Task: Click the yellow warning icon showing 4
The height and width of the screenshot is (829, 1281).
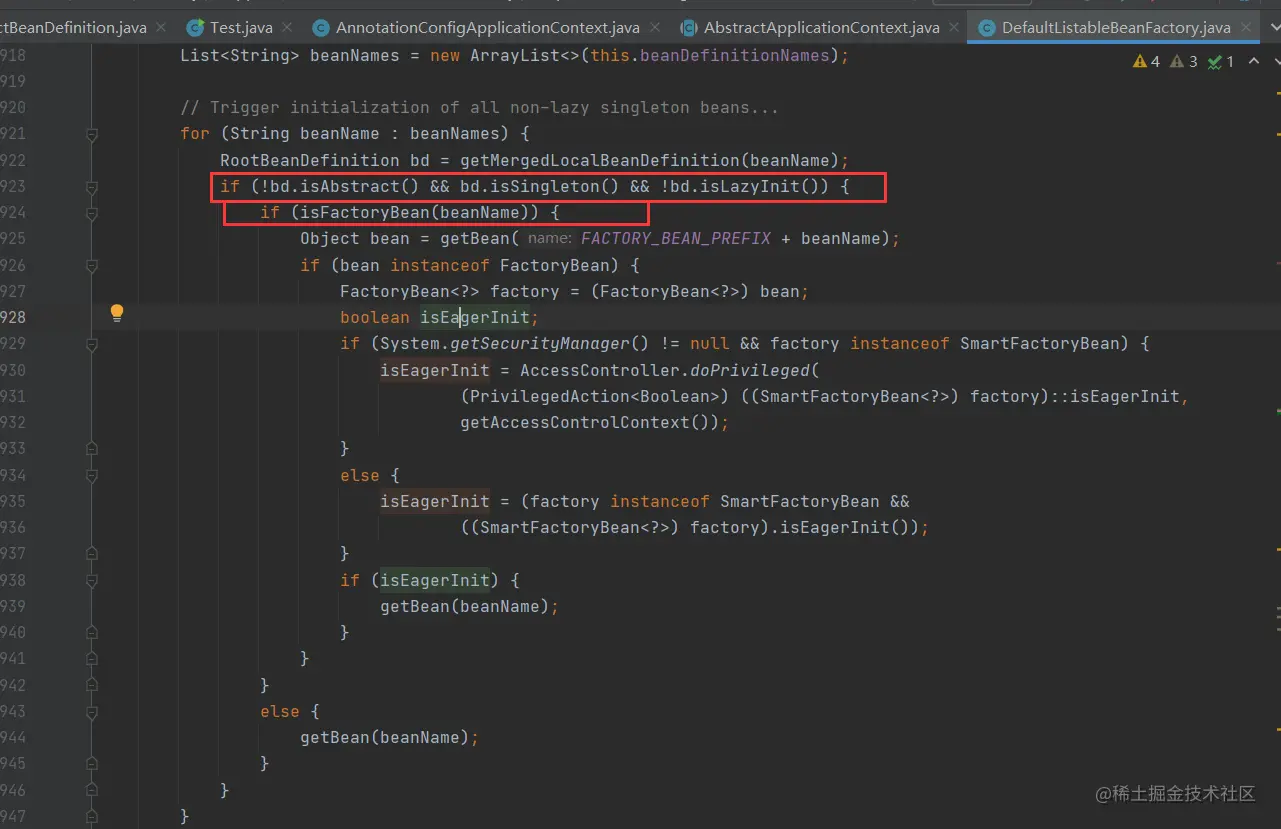Action: pos(1146,62)
